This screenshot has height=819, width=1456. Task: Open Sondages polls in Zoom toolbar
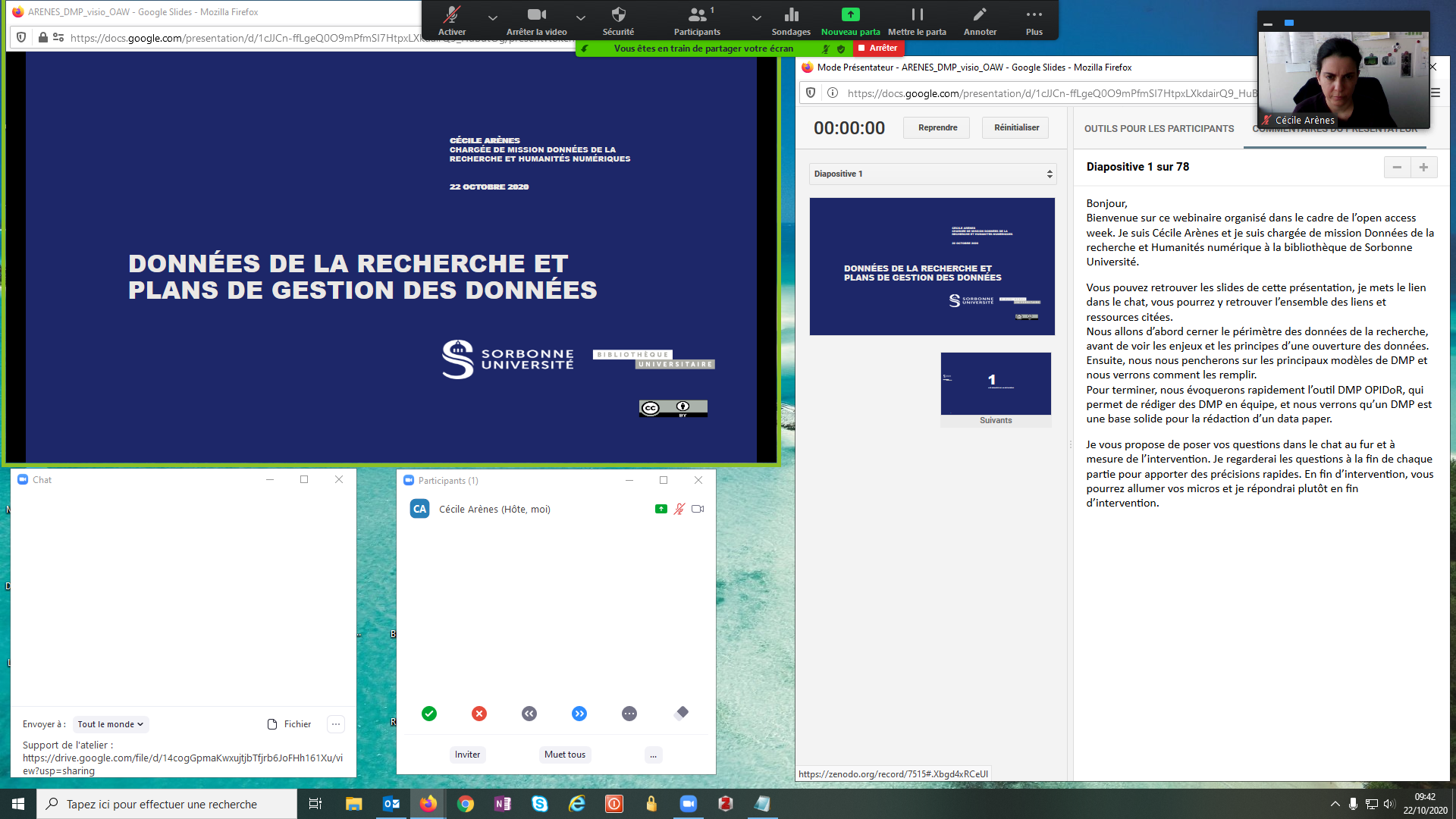click(x=791, y=20)
